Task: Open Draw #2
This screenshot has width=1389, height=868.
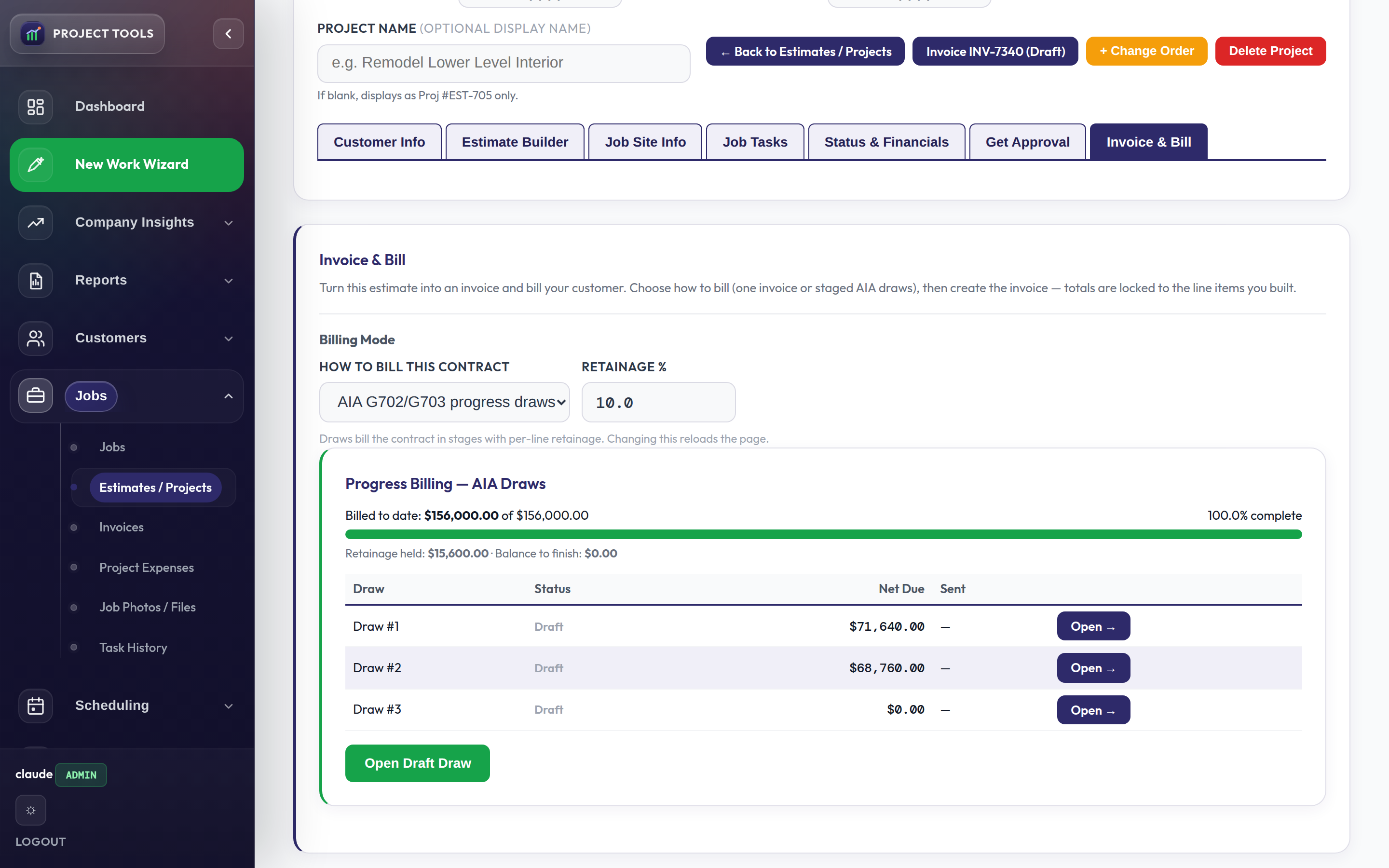Action: tap(1093, 668)
